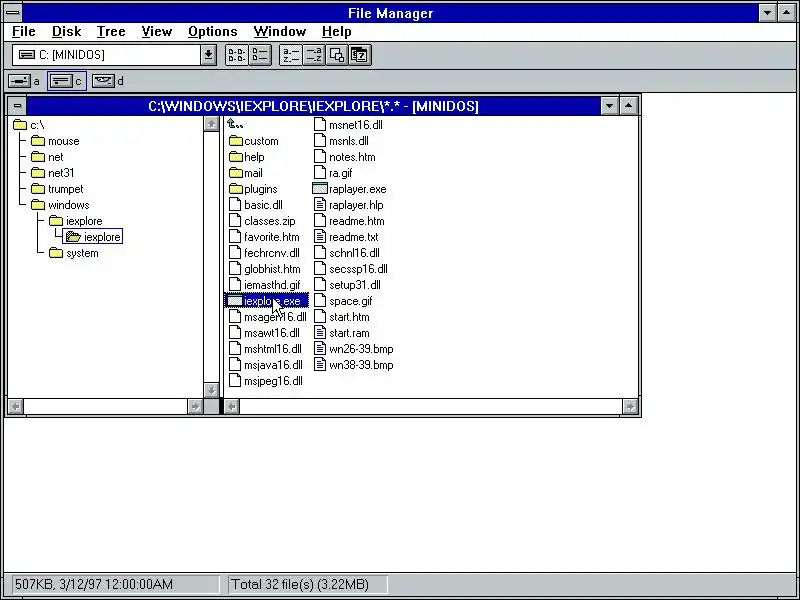Select msjpeg16.dll file
The image size is (800, 600).
pos(266,381)
